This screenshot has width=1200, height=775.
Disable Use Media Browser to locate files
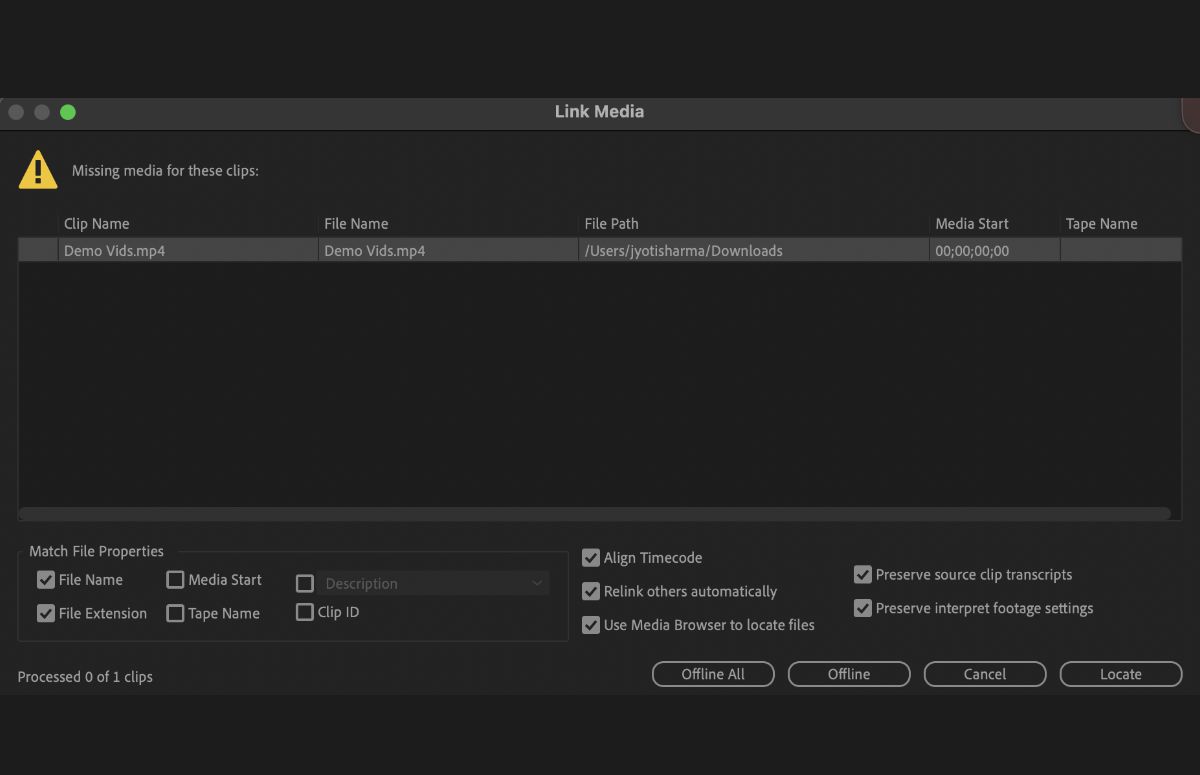(x=590, y=625)
